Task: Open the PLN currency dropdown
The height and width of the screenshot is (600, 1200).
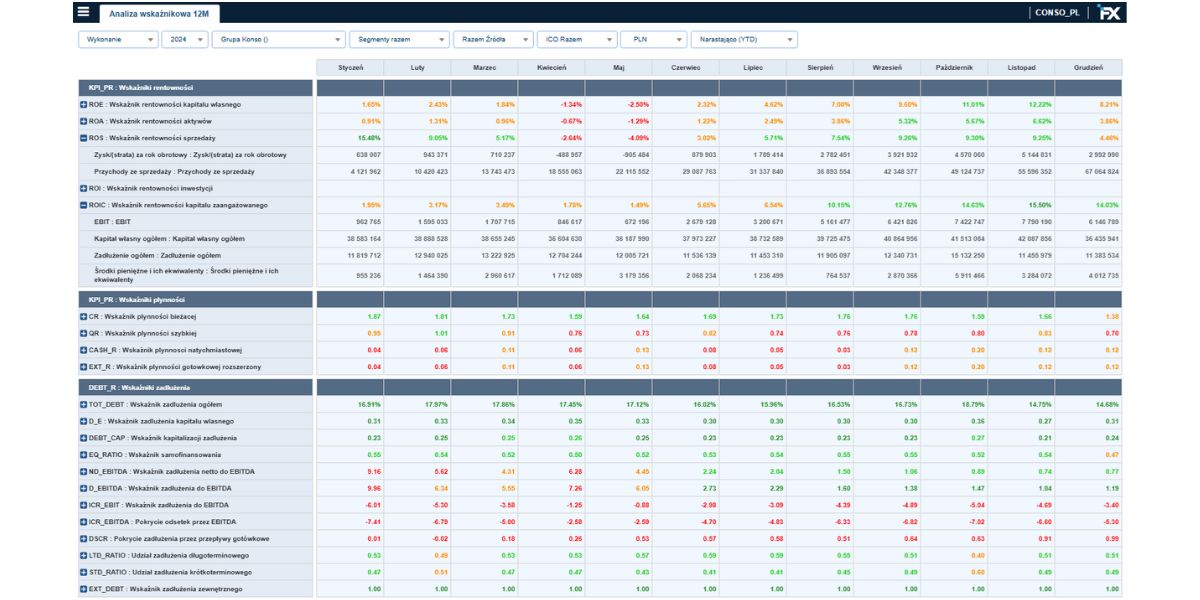Action: pyautogui.click(x=653, y=39)
